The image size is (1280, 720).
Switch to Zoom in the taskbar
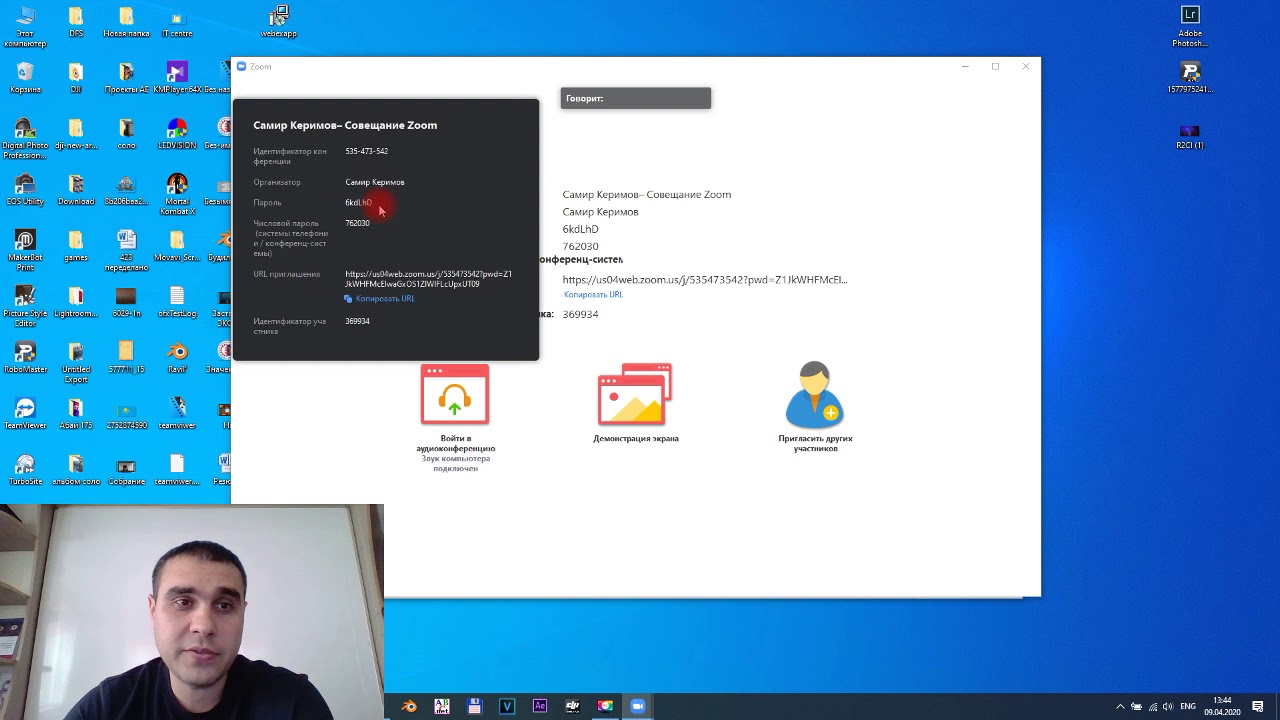(638, 706)
